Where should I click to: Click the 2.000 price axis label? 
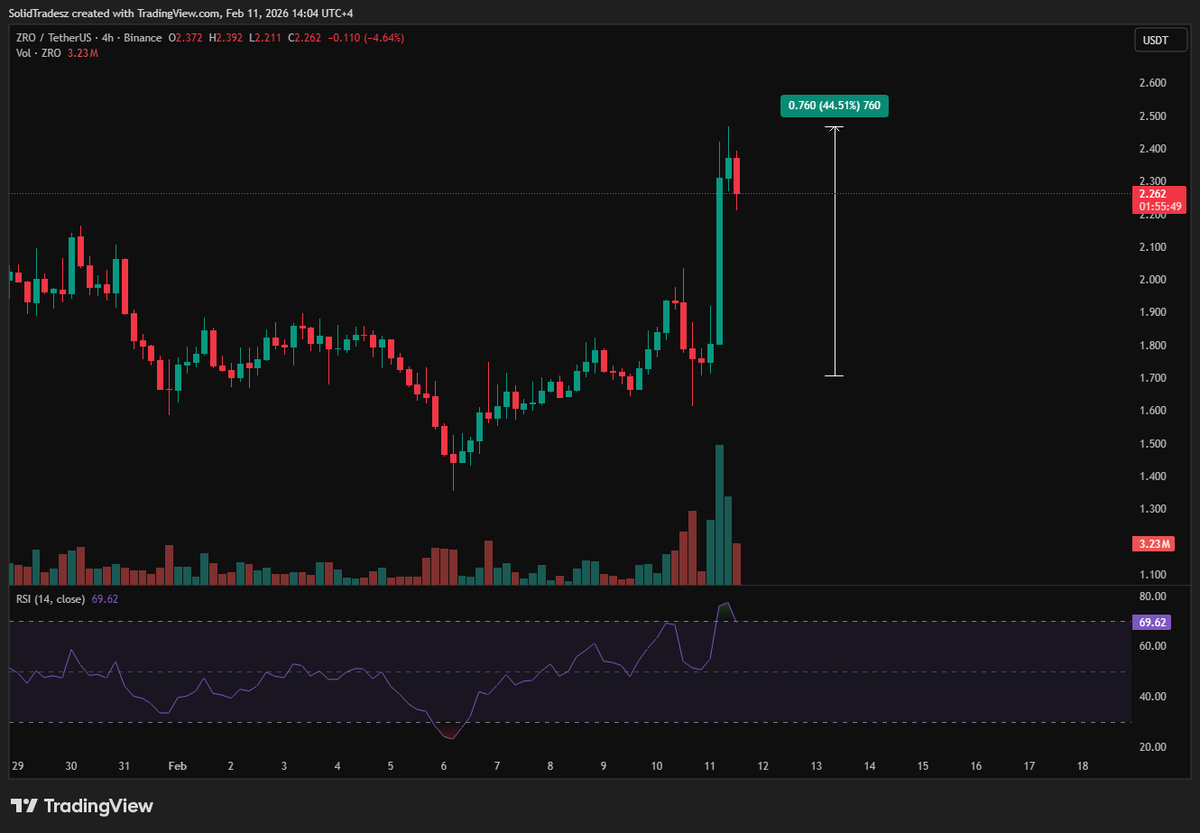[1153, 280]
